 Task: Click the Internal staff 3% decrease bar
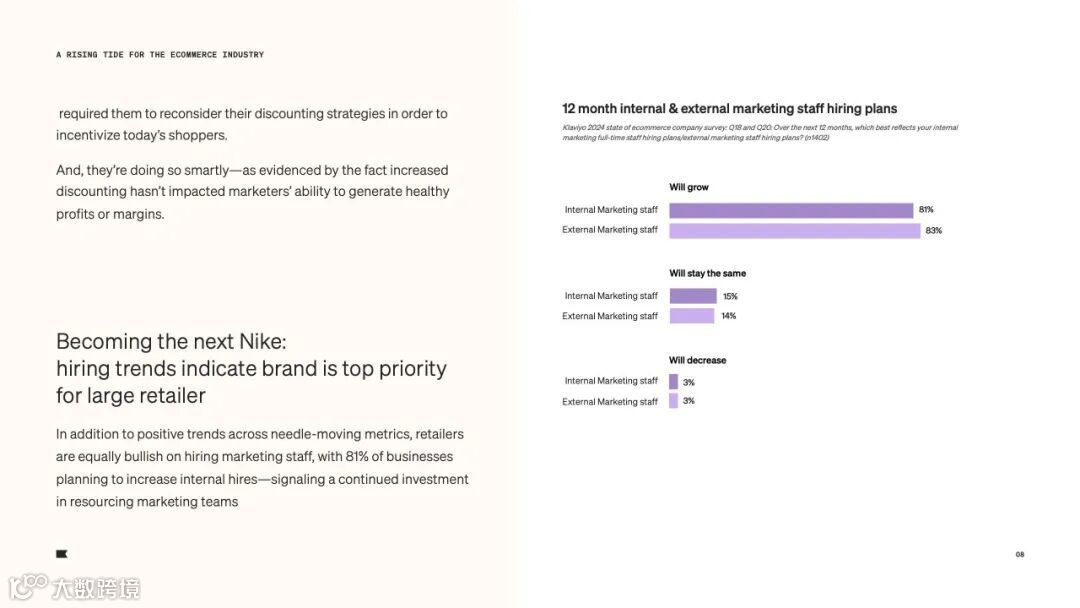pyautogui.click(x=674, y=381)
